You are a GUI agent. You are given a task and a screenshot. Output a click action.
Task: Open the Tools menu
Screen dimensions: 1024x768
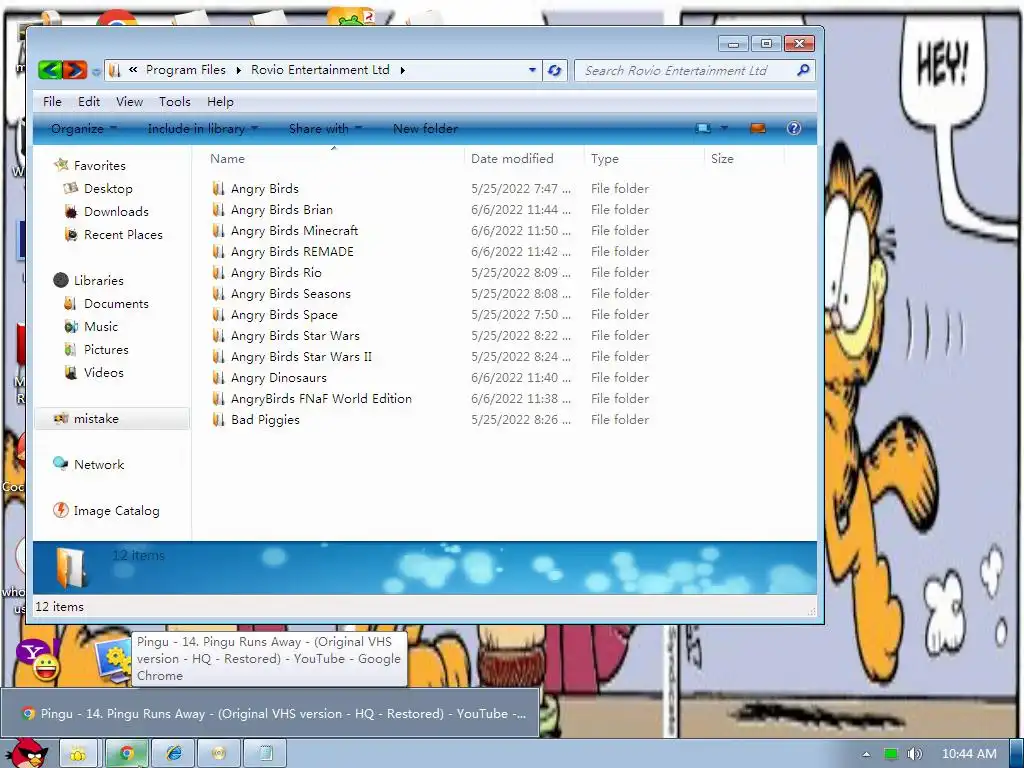[174, 102]
